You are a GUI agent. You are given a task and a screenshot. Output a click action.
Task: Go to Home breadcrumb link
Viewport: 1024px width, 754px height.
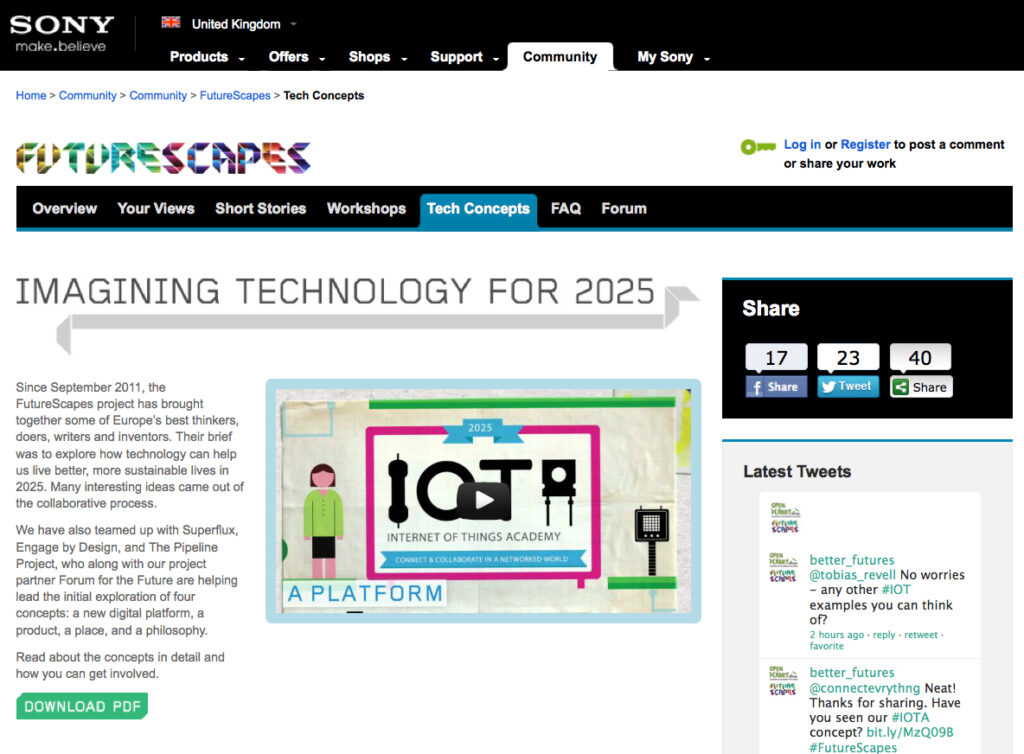coord(31,95)
